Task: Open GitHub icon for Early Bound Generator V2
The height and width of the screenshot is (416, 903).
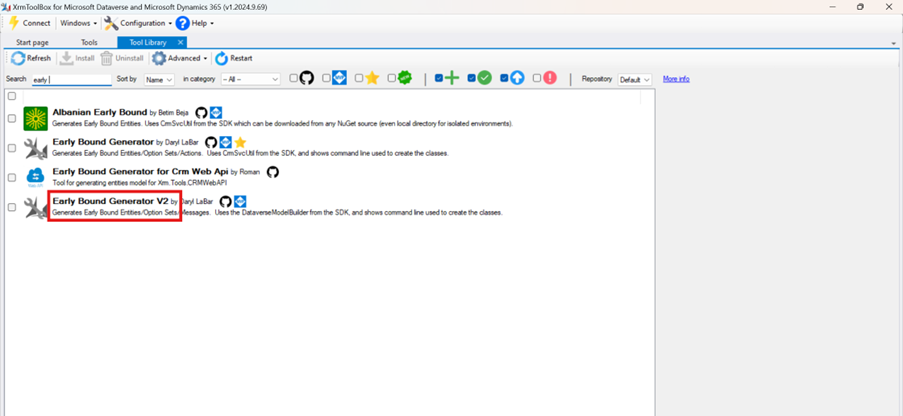Action: pyautogui.click(x=225, y=202)
